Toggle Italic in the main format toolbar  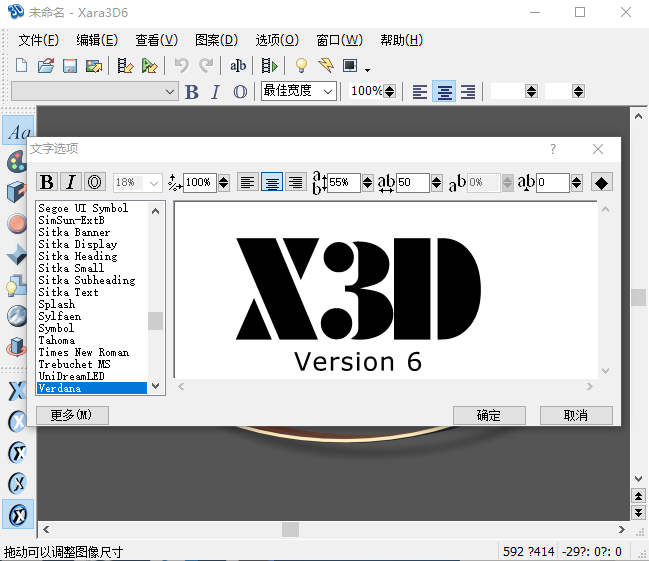click(x=215, y=92)
